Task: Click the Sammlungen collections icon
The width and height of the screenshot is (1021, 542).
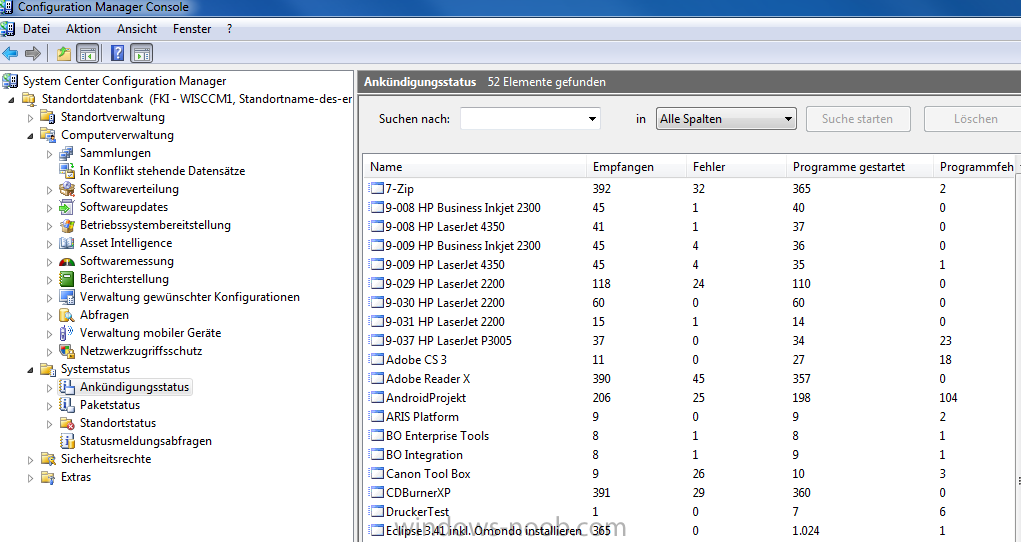Action: click(x=66, y=153)
